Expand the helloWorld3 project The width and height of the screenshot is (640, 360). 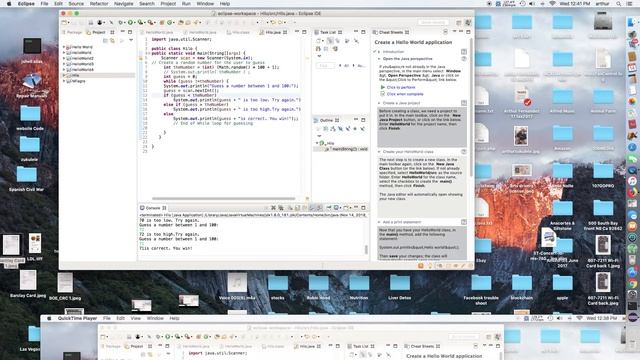(x=64, y=64)
